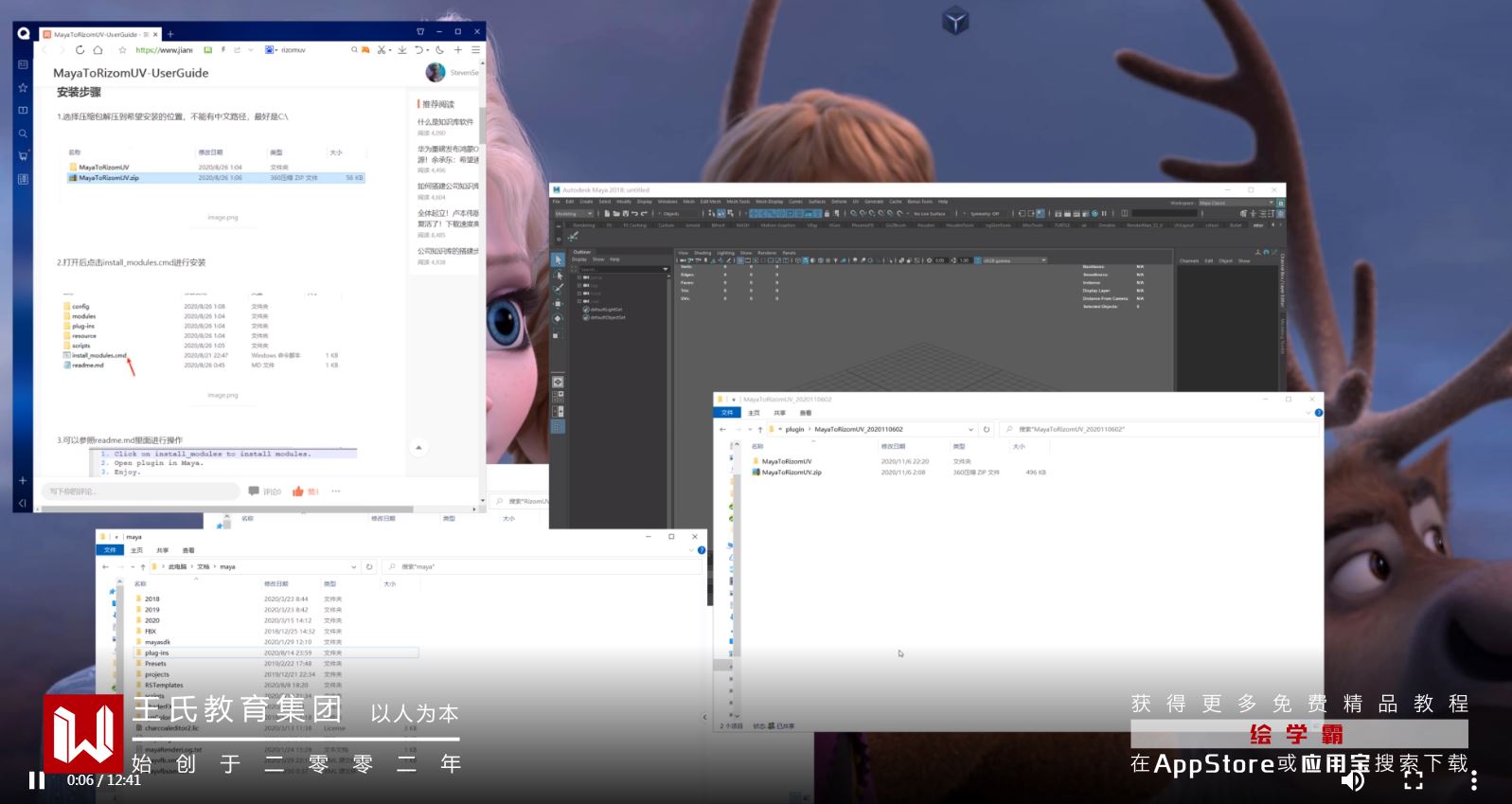
Task: Sort by 修改日期 column in MayaToRizomUV explorer
Action: click(x=893, y=446)
